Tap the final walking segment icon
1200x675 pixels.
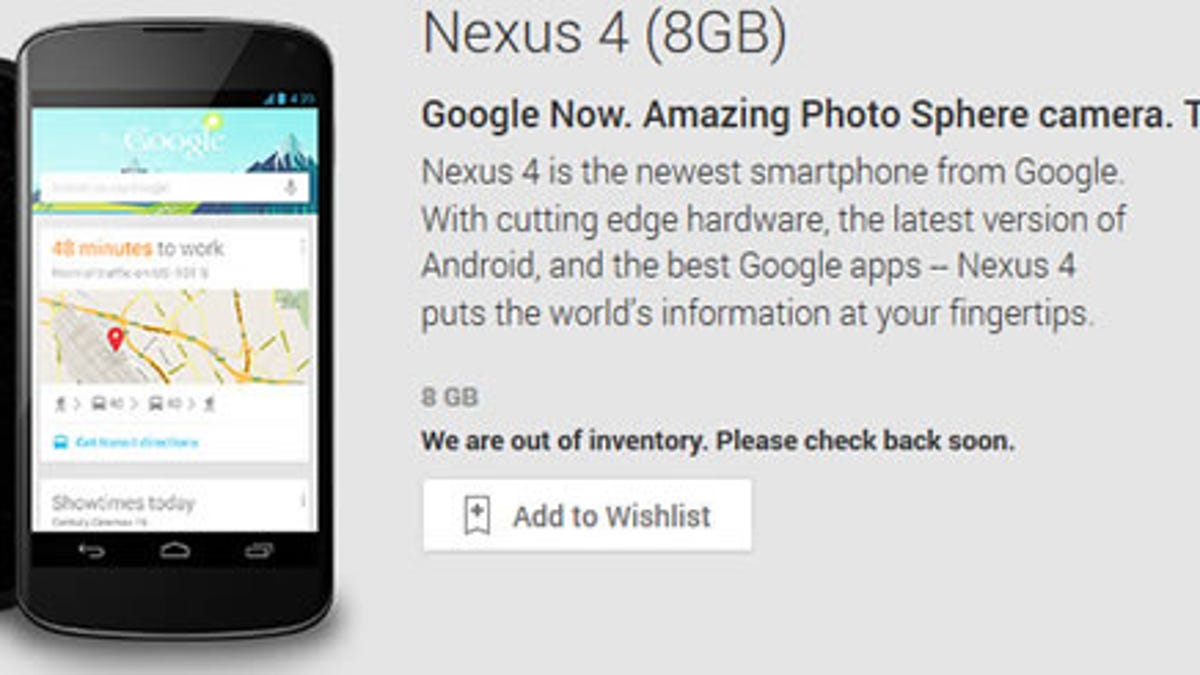tap(210, 403)
